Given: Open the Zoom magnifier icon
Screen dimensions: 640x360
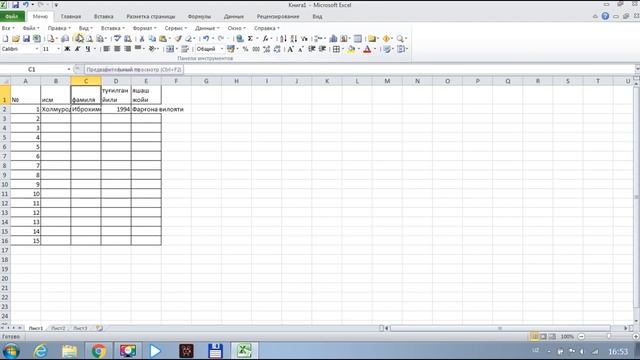Looking at the screenshot, I should click(x=400, y=39).
